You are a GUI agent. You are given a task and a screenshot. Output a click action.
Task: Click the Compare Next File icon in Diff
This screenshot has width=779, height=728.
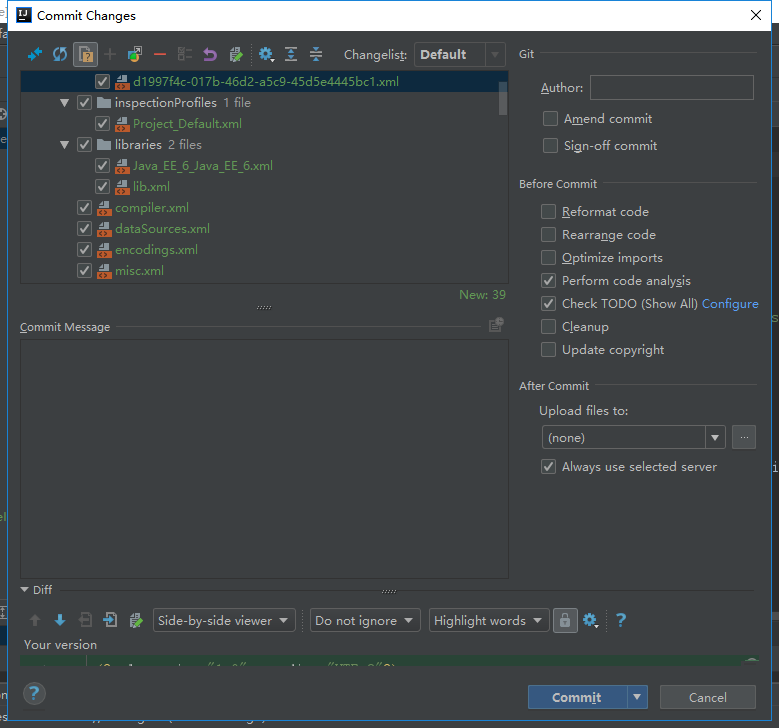pyautogui.click(x=110, y=620)
